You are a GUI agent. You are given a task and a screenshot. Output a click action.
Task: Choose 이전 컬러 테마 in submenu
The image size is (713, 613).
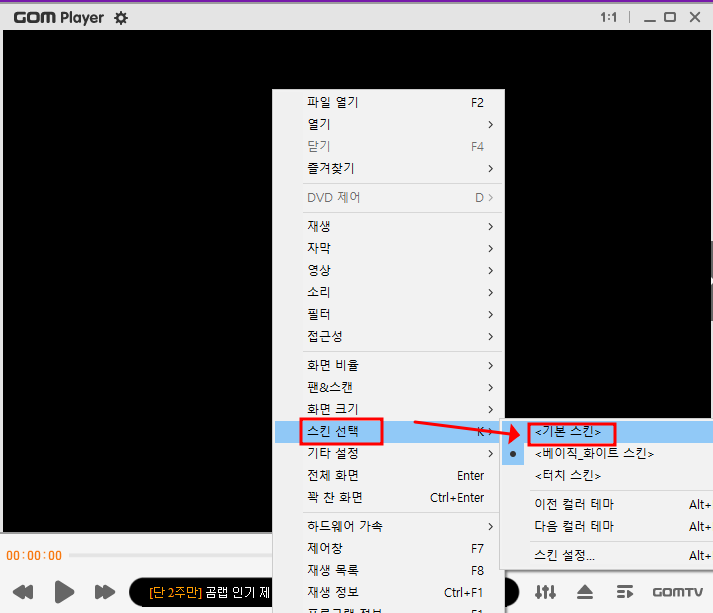point(608,504)
